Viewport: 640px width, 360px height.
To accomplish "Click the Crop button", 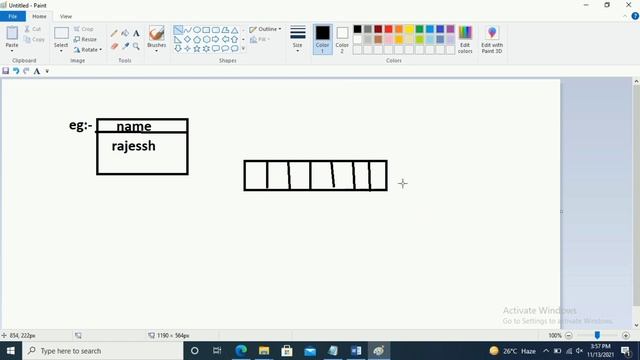I will 84,29.
